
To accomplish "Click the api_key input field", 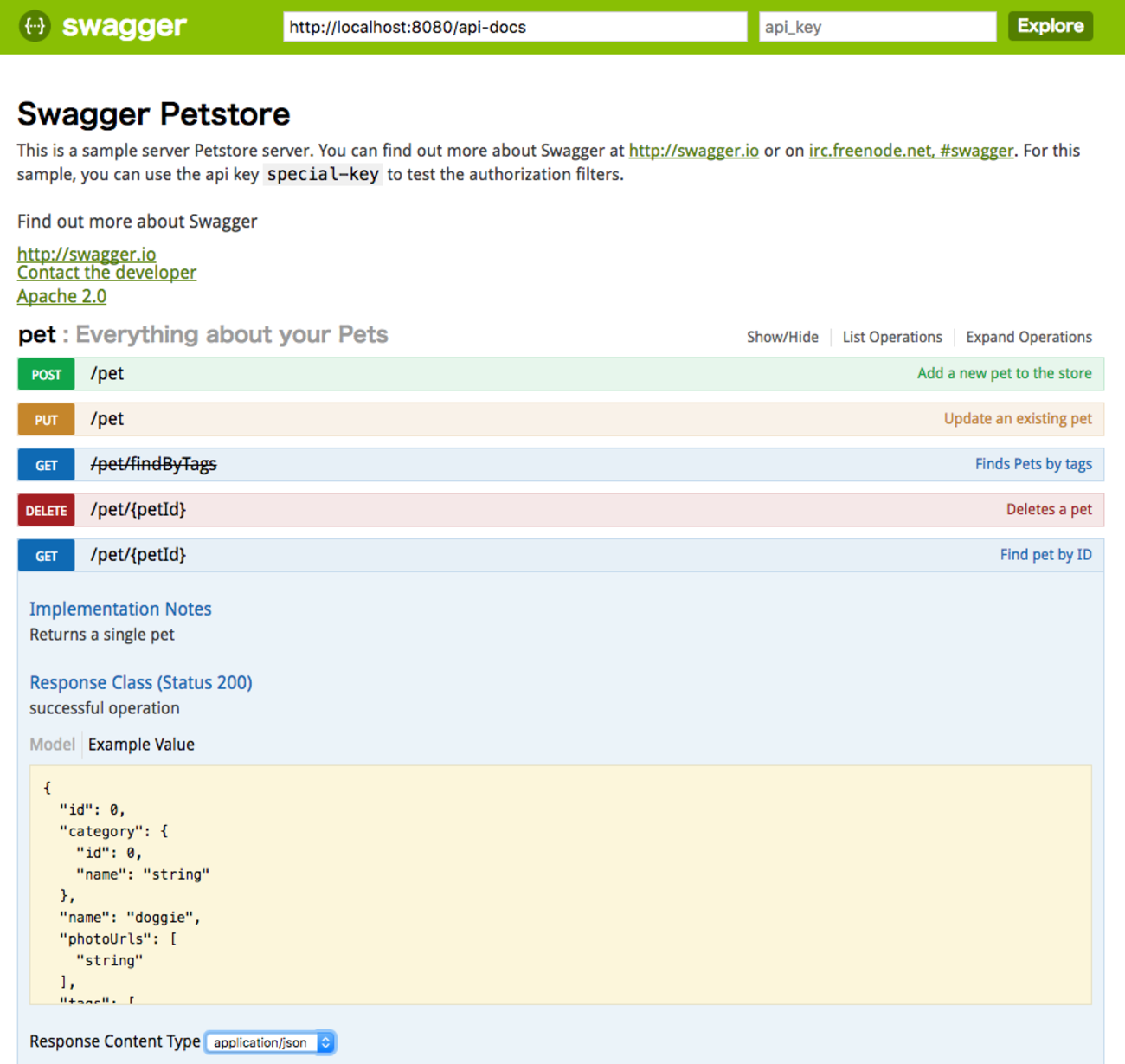I will 877,27.
